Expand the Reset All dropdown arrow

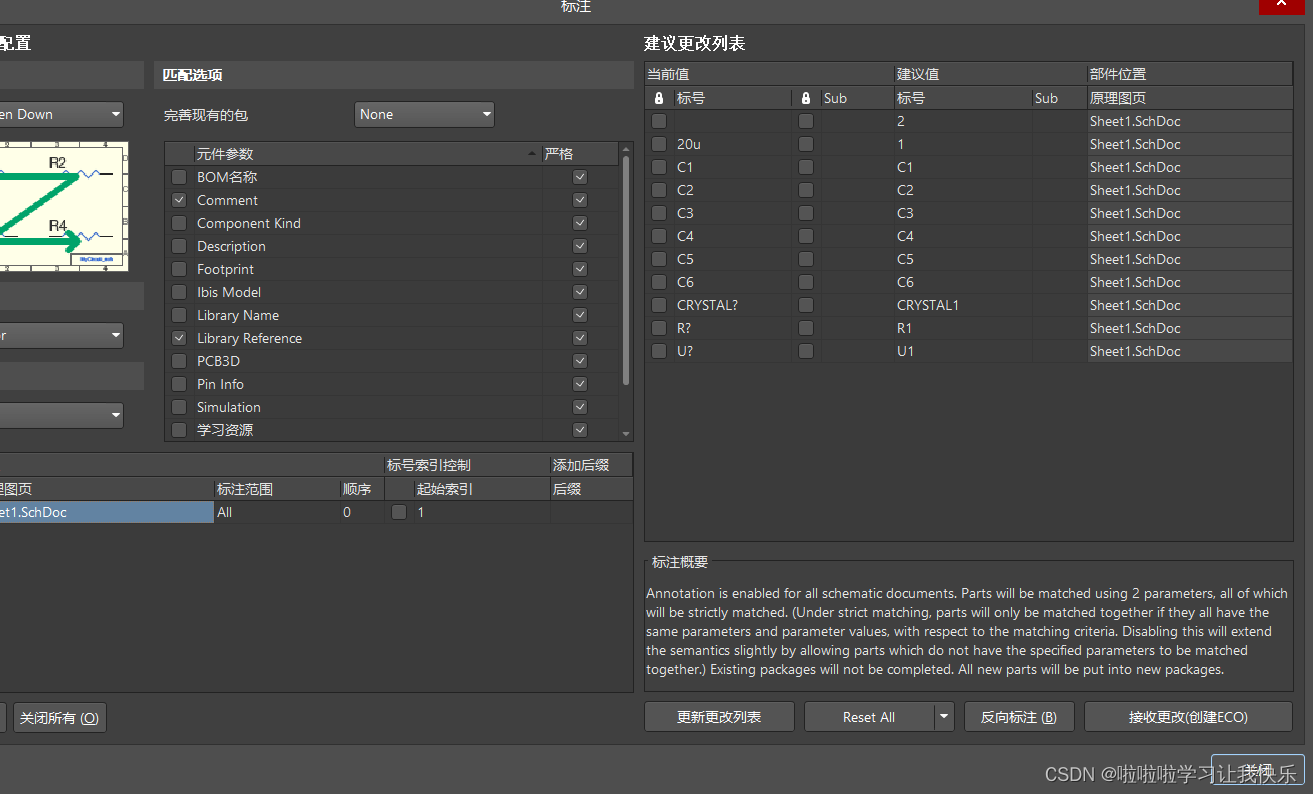[944, 717]
